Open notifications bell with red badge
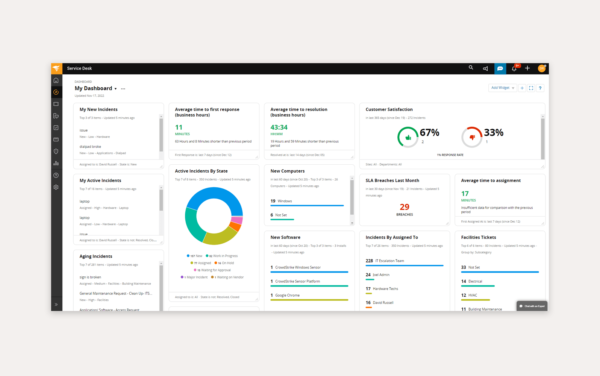Image resolution: width=600 pixels, height=376 pixels. 515,68
